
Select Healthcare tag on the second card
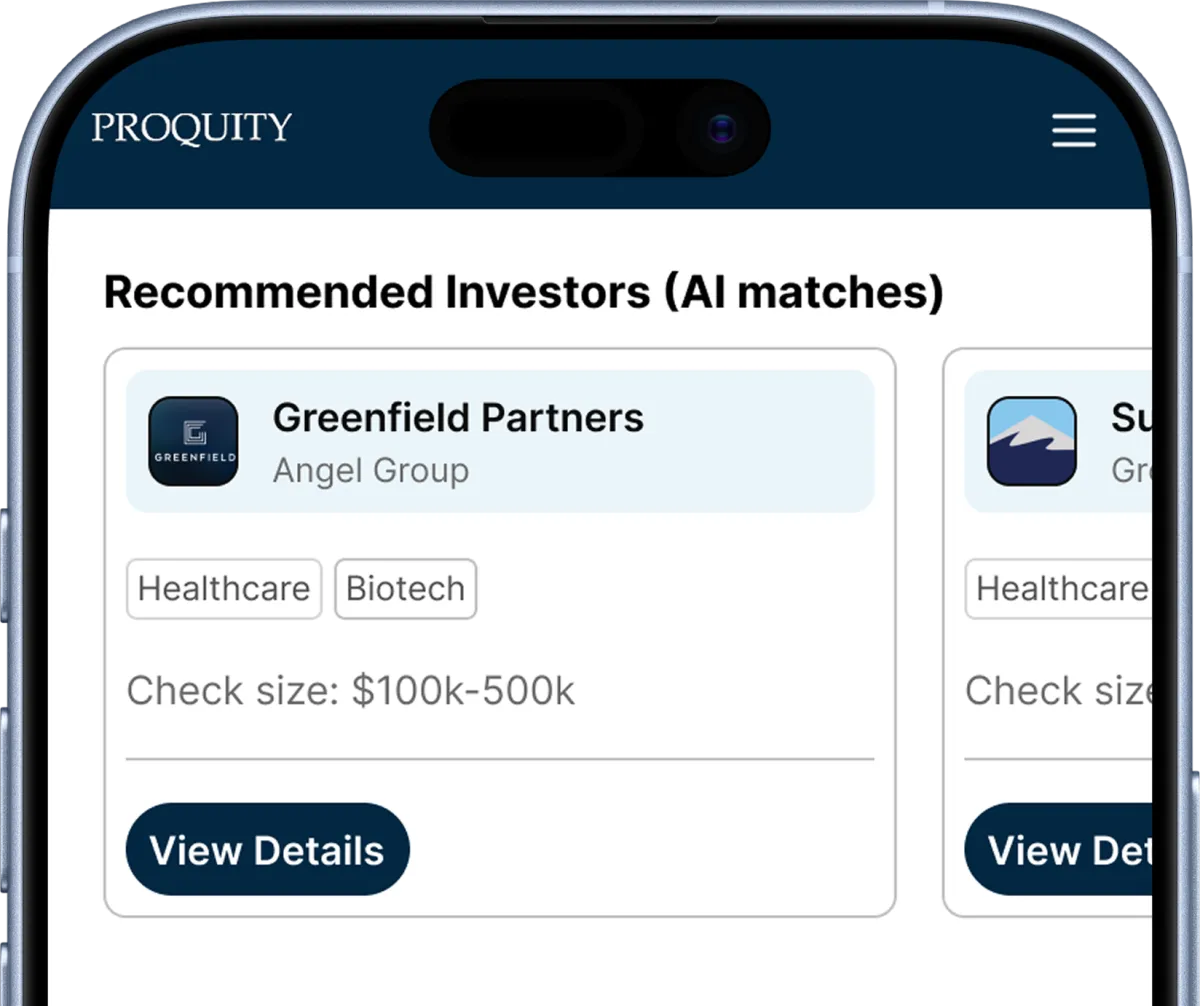(x=1060, y=589)
